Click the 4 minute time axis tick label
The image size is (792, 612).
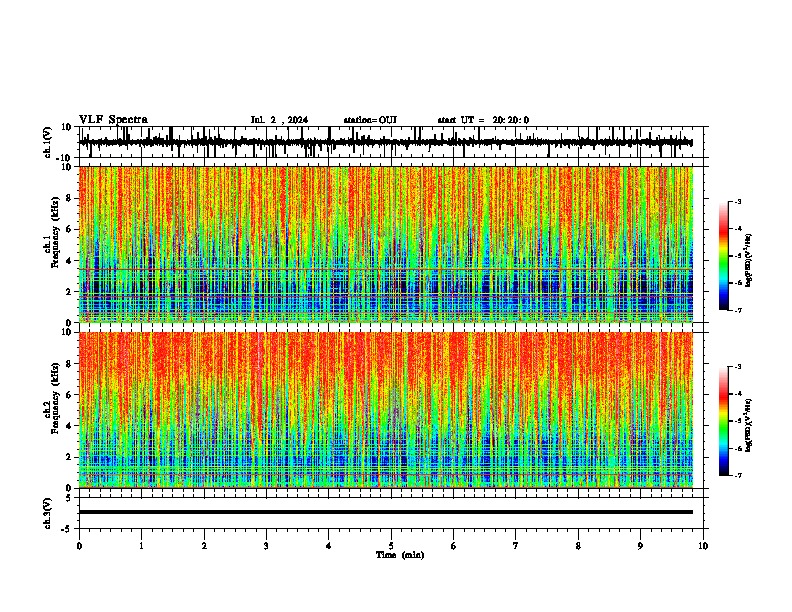point(329,546)
